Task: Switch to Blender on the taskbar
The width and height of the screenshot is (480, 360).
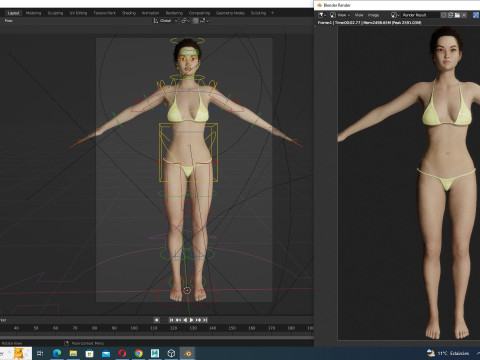Action: pyautogui.click(x=188, y=353)
